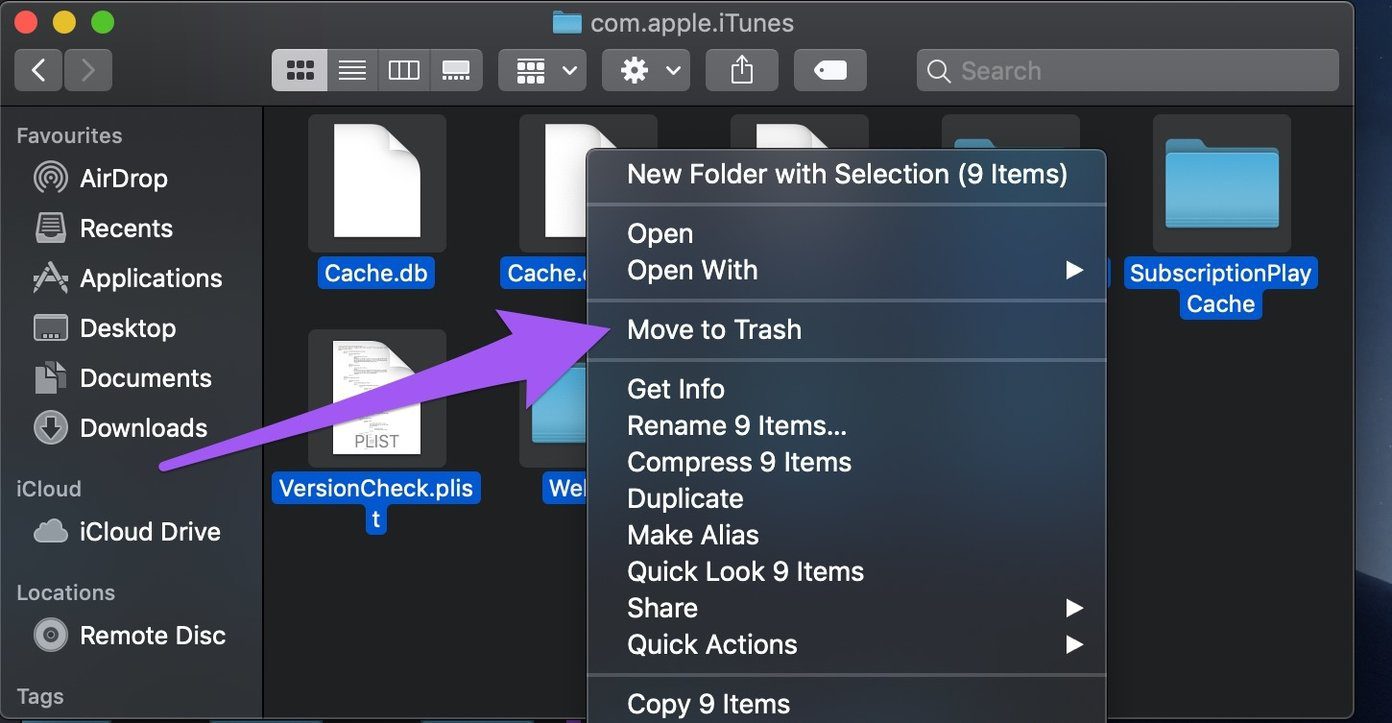Click the iCloud sidebar heading
Image resolution: width=1392 pixels, height=723 pixels.
coord(49,489)
